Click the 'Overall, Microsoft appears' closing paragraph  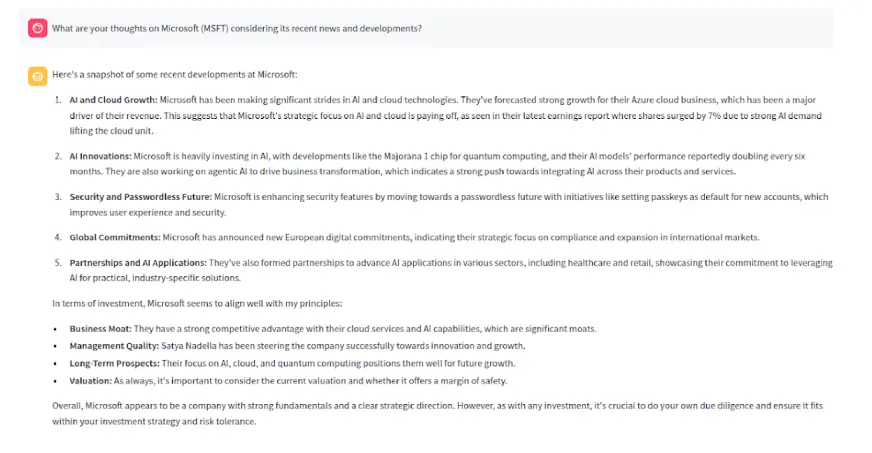pyautogui.click(x=437, y=414)
